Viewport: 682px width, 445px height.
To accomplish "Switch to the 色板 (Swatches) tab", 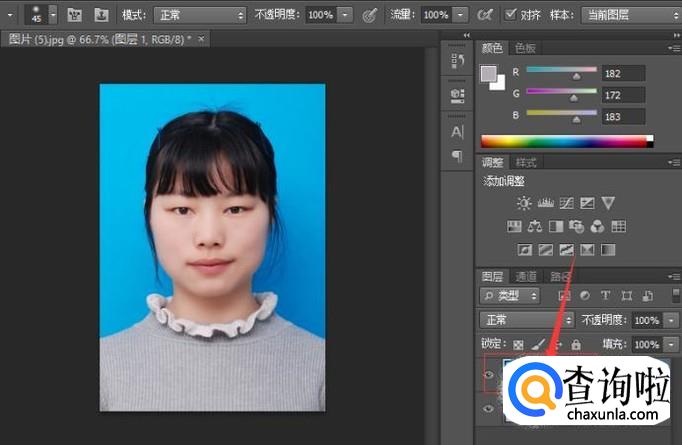I will [x=525, y=48].
